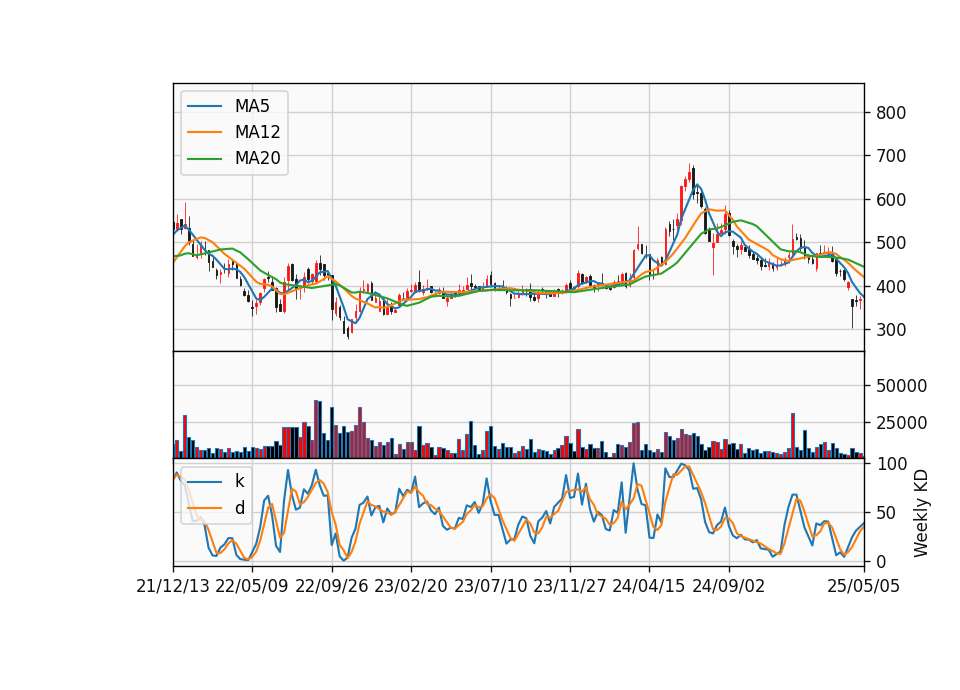
Task: Click the 23/07/10 date label
Action: [x=490, y=587]
